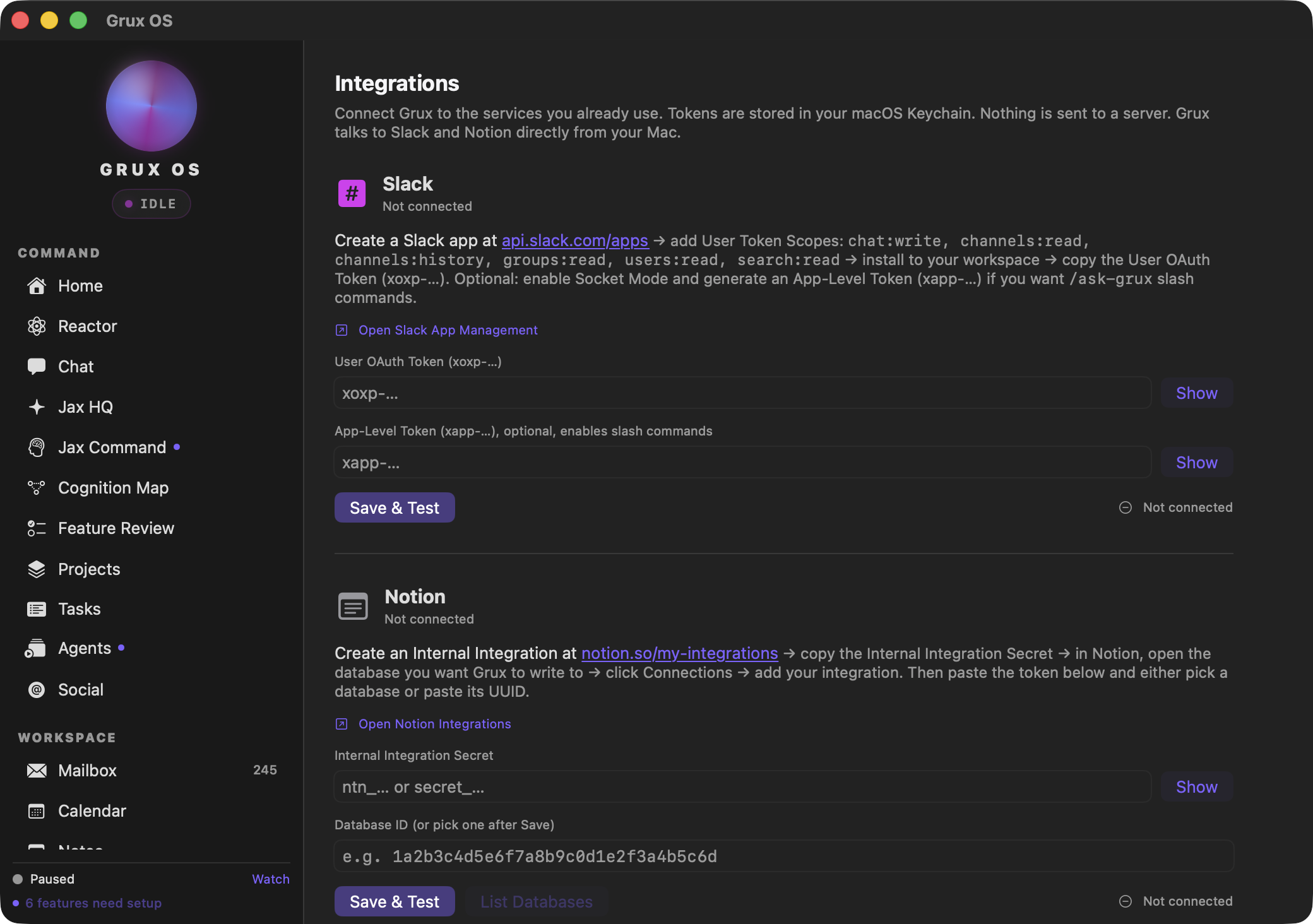The image size is (1313, 924).
Task: Open Jax Command from sidebar
Action: (x=151, y=447)
